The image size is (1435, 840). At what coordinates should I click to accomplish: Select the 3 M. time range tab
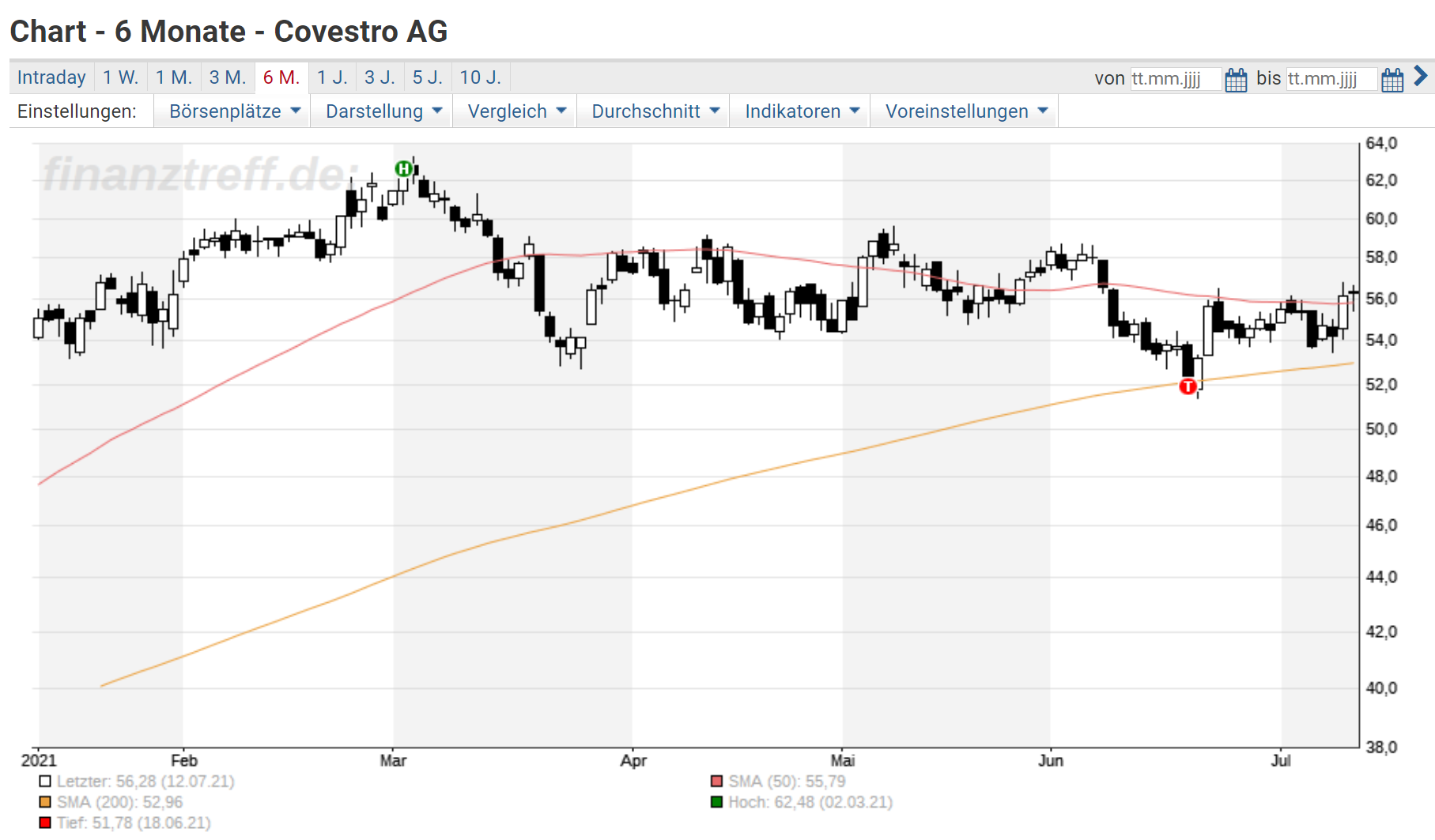pyautogui.click(x=228, y=77)
